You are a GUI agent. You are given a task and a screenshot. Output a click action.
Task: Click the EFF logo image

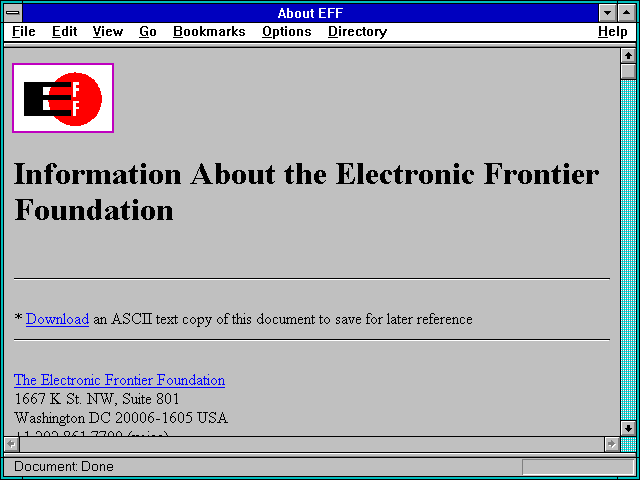63,98
